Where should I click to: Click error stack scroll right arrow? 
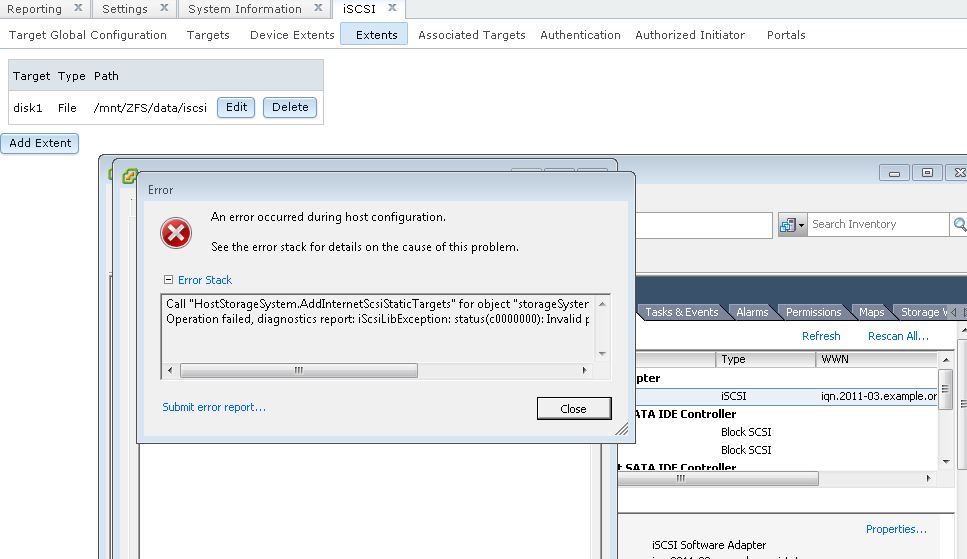click(x=584, y=370)
